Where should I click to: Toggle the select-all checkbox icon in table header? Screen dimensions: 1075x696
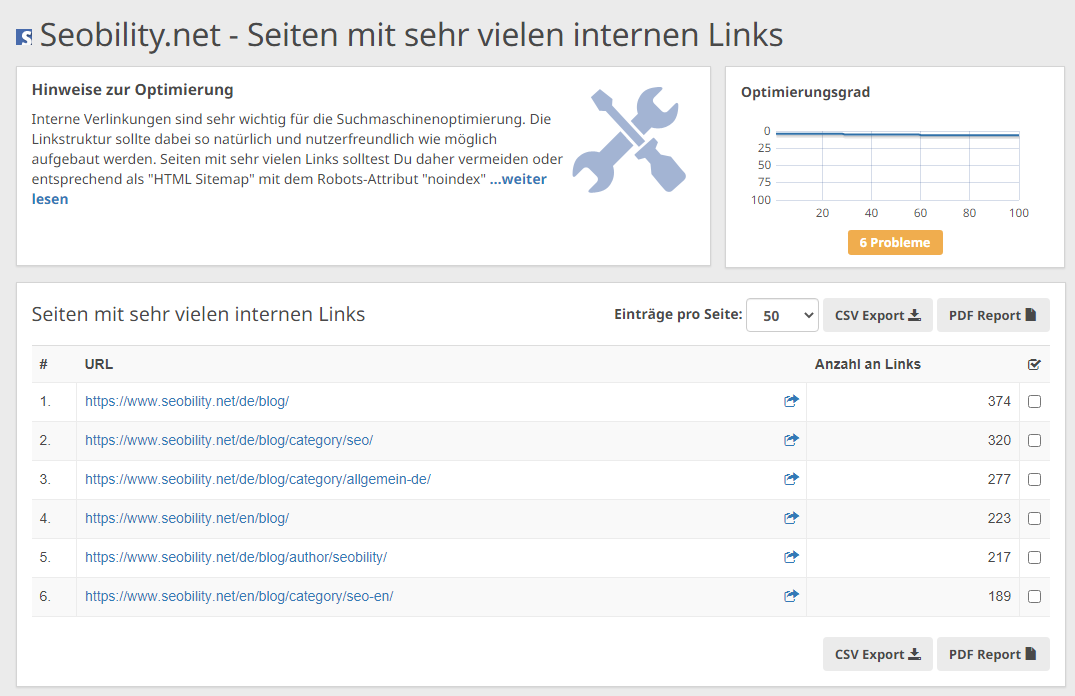pyautogui.click(x=1035, y=365)
